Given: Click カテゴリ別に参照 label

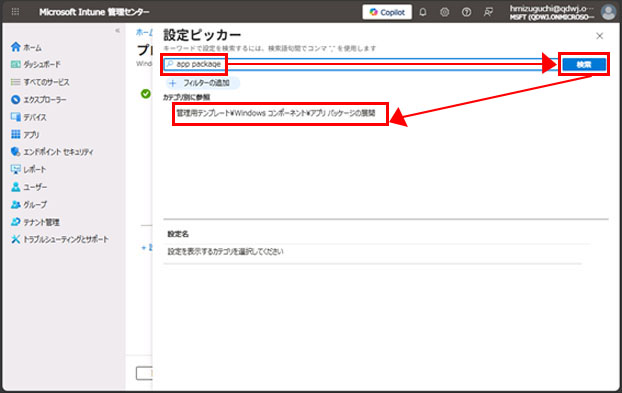Looking at the screenshot, I should point(186,97).
